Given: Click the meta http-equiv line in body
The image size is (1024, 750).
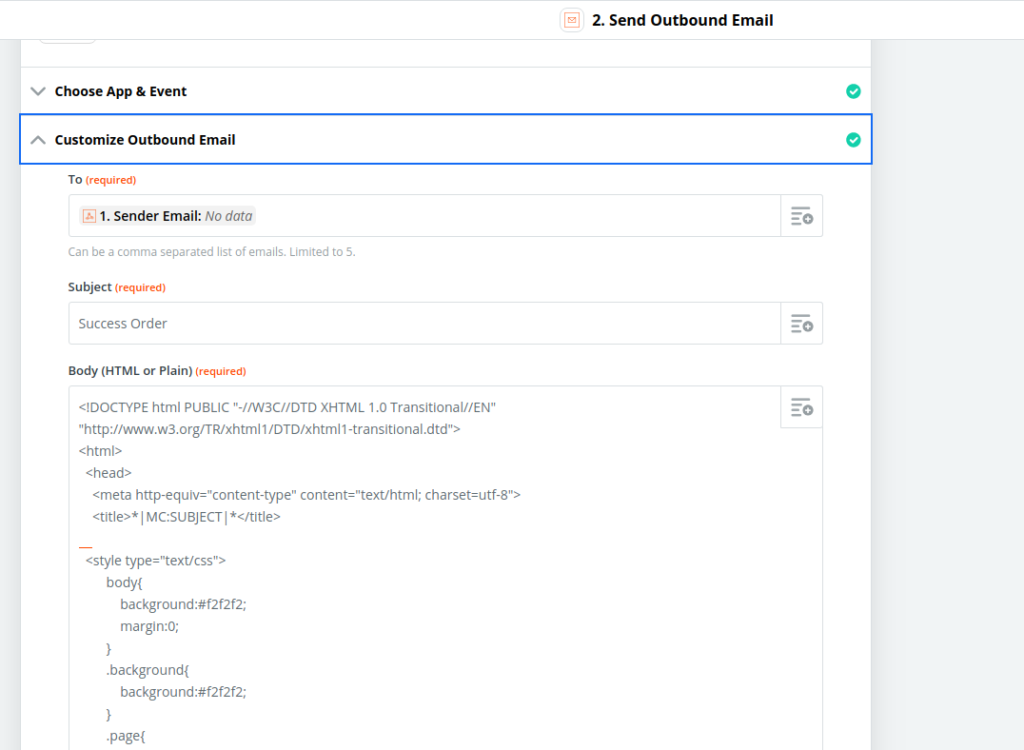Looking at the screenshot, I should click(x=306, y=495).
